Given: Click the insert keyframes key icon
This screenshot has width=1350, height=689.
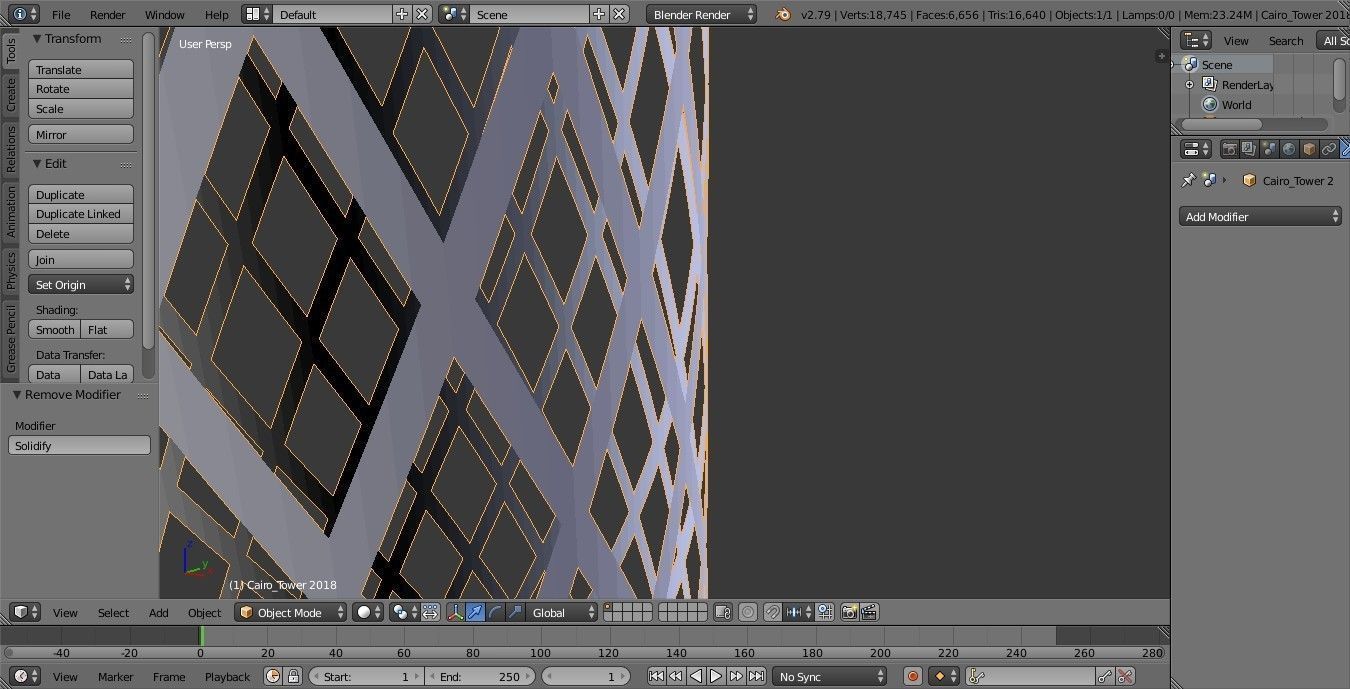Looking at the screenshot, I should [x=1105, y=676].
